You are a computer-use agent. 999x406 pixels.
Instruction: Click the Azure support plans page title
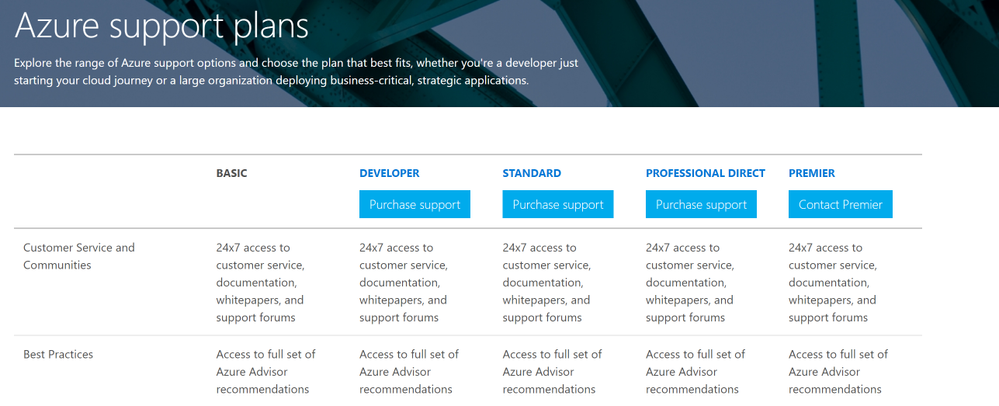pyautogui.click(x=162, y=25)
